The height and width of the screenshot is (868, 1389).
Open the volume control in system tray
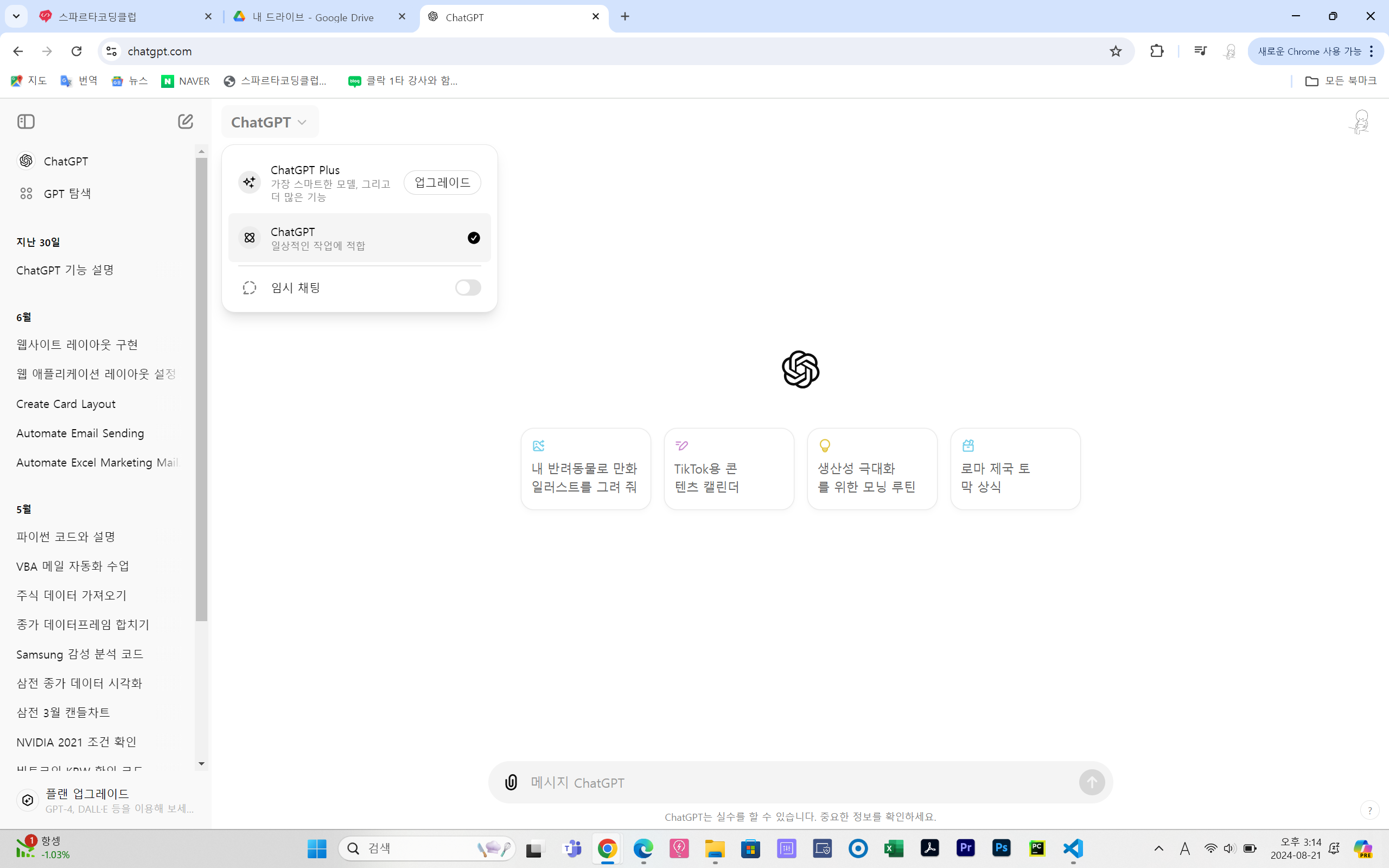(x=1229, y=848)
